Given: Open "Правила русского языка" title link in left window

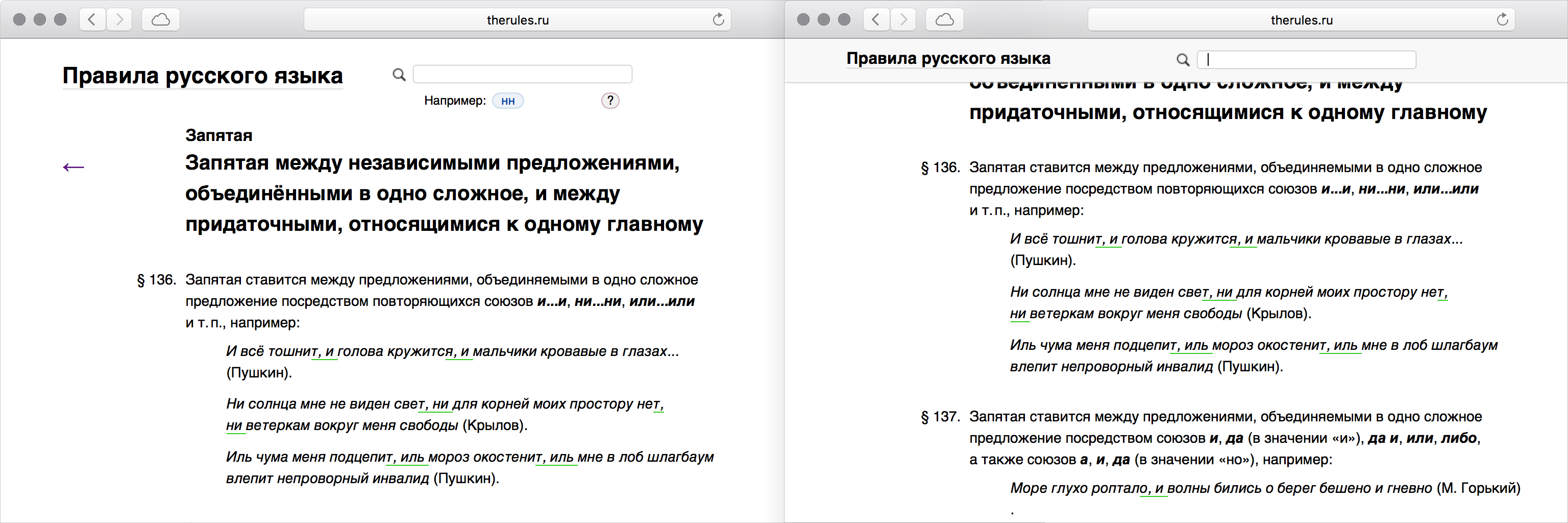Looking at the screenshot, I should (202, 76).
